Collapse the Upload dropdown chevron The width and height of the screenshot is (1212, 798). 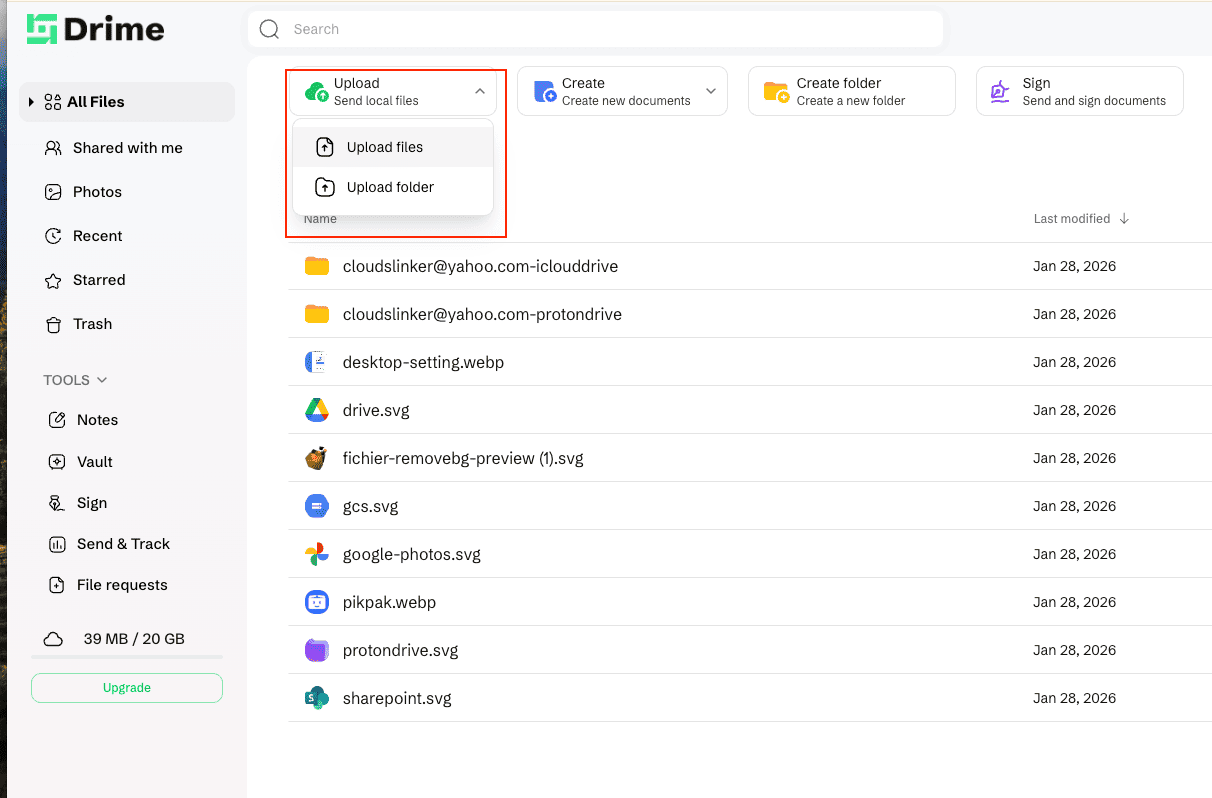click(x=478, y=89)
